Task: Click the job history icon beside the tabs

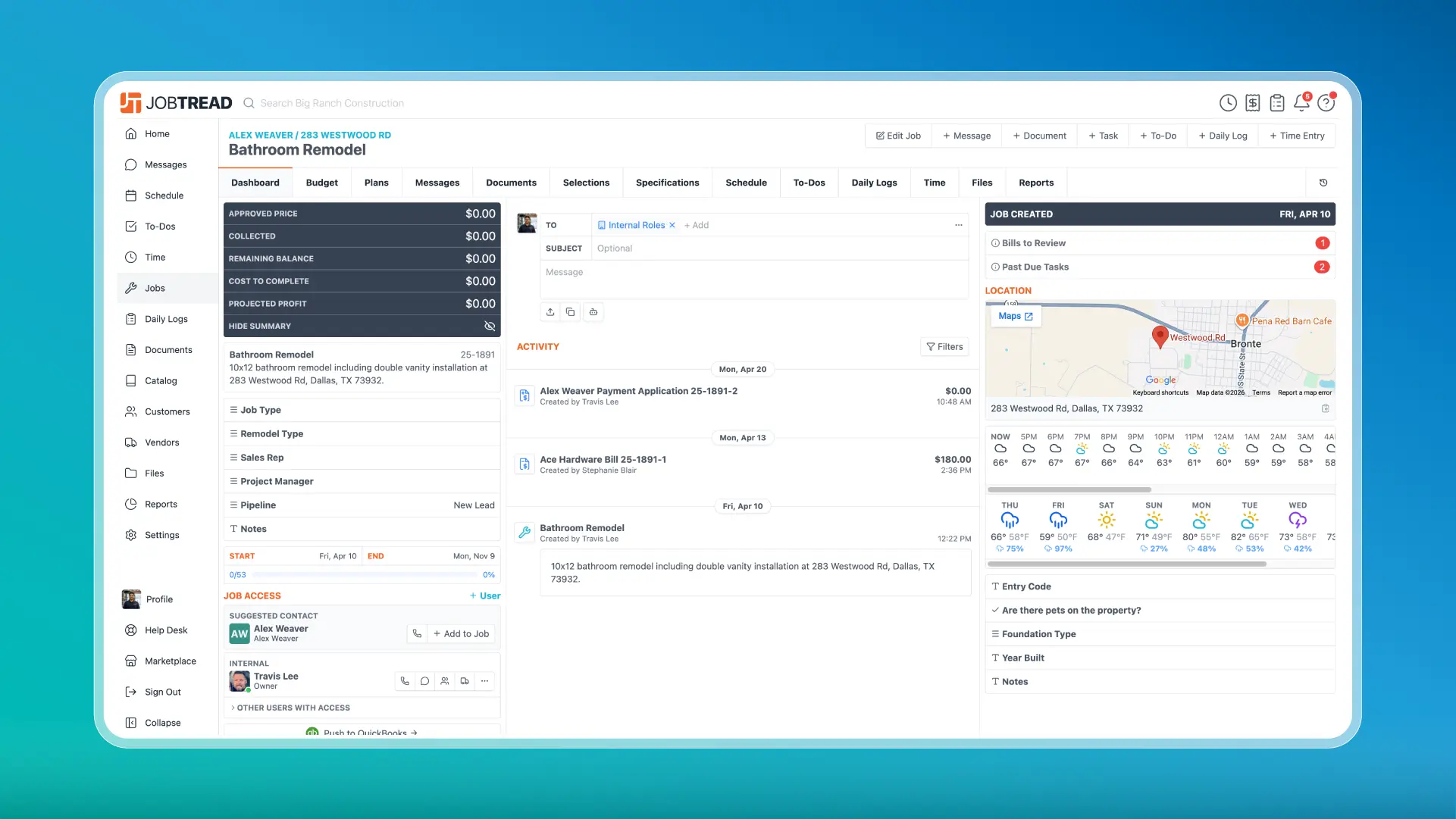Action: point(1323,183)
